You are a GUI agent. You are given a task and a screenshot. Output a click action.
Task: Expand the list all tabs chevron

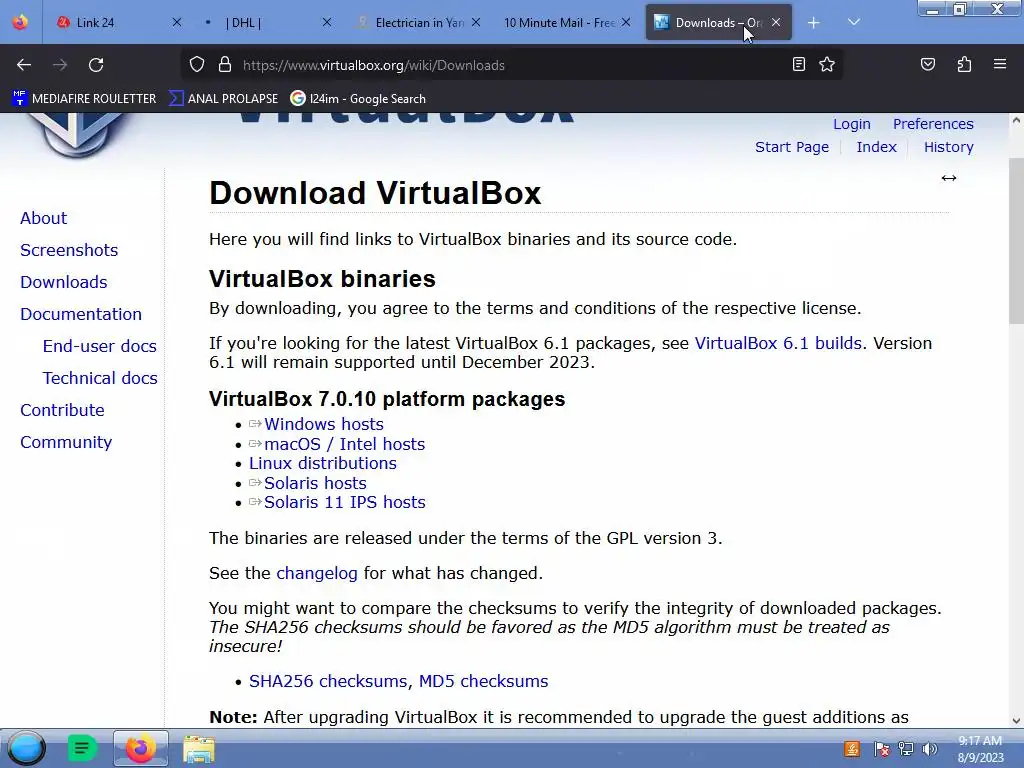[x=854, y=23]
